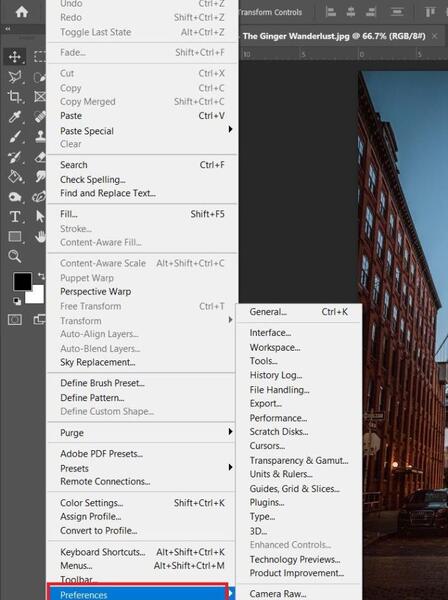Viewport: 448px width, 600px height.
Task: Open Camera Raw preferences
Action: click(x=299, y=593)
